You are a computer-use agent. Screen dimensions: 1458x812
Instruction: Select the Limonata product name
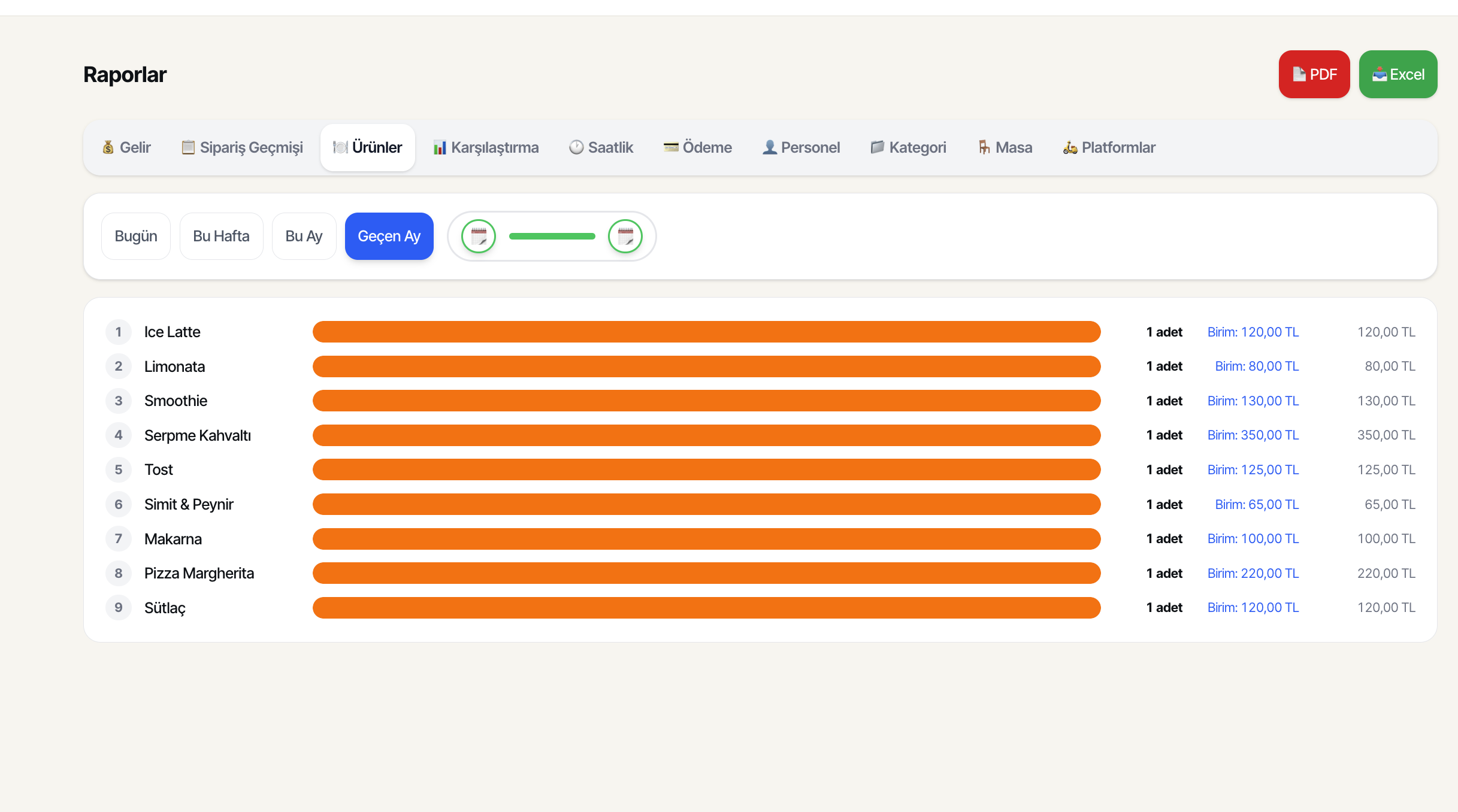(x=174, y=366)
